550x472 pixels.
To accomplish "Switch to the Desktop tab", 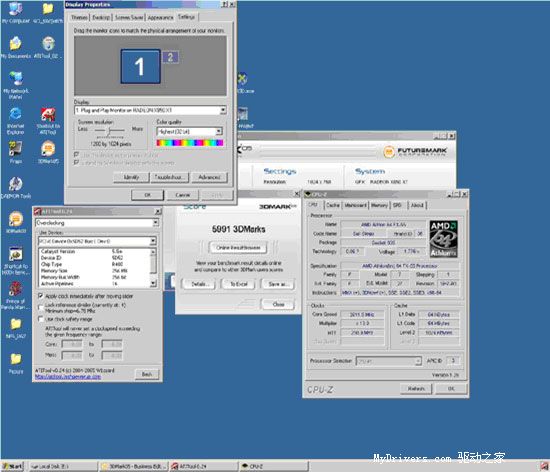I will [101, 17].
